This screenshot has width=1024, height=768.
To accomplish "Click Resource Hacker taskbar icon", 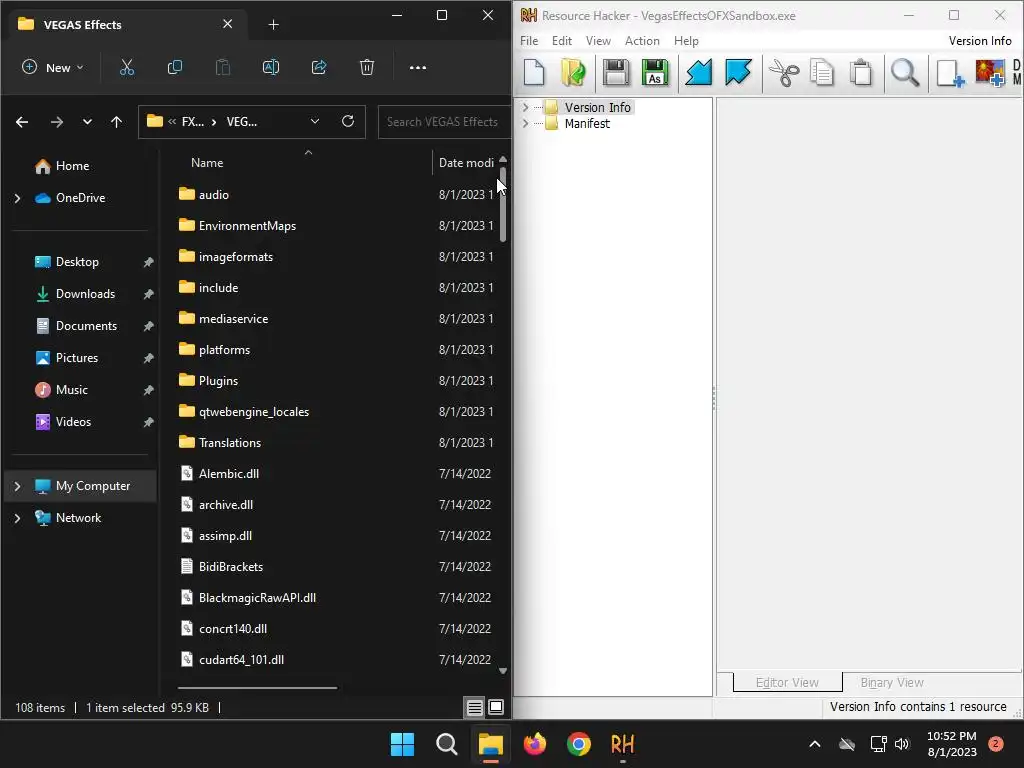I will pyautogui.click(x=622, y=744).
